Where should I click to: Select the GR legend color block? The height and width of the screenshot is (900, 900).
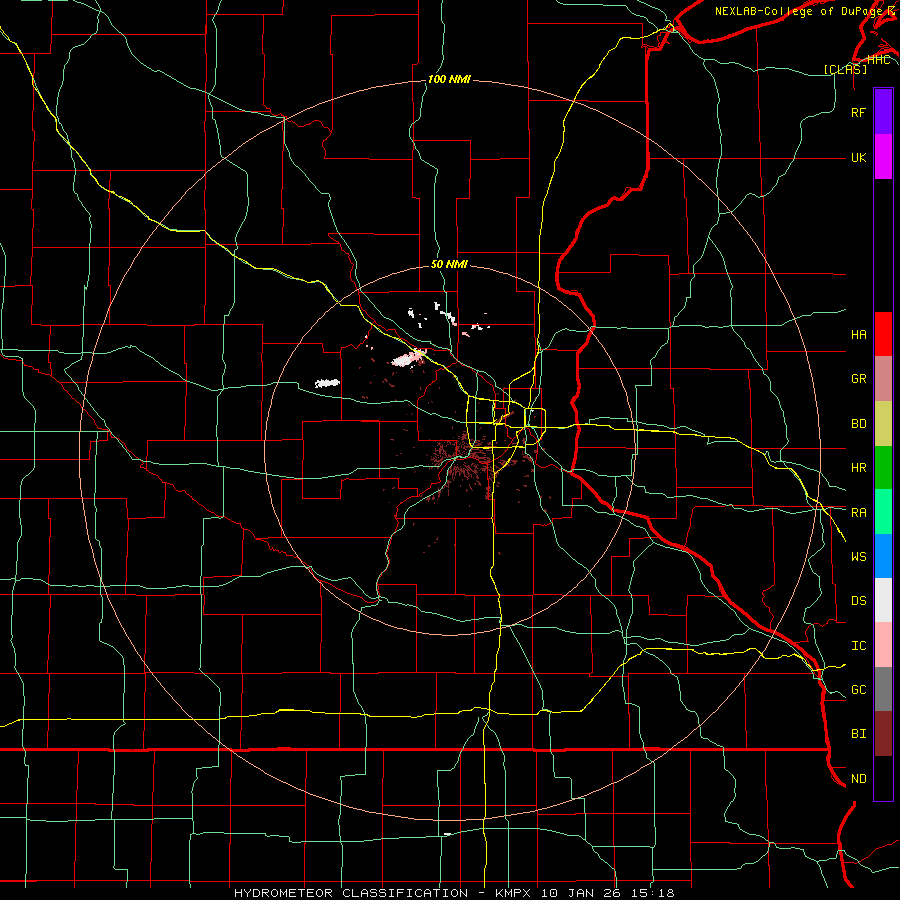click(x=883, y=379)
